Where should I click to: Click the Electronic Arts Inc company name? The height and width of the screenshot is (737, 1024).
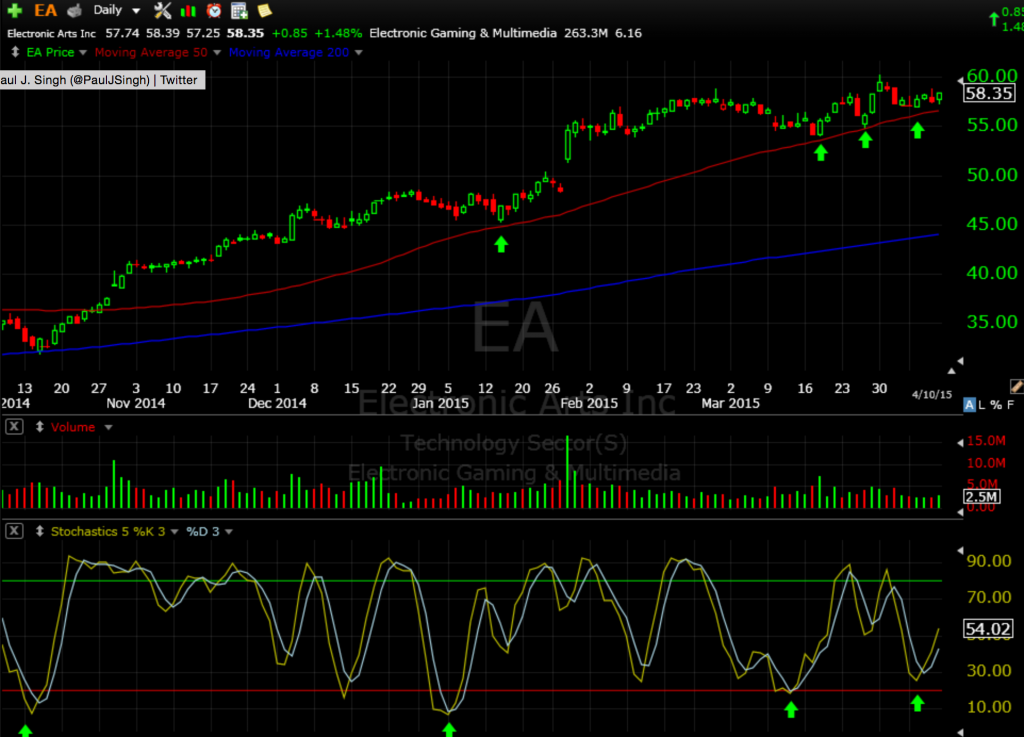click(x=51, y=33)
